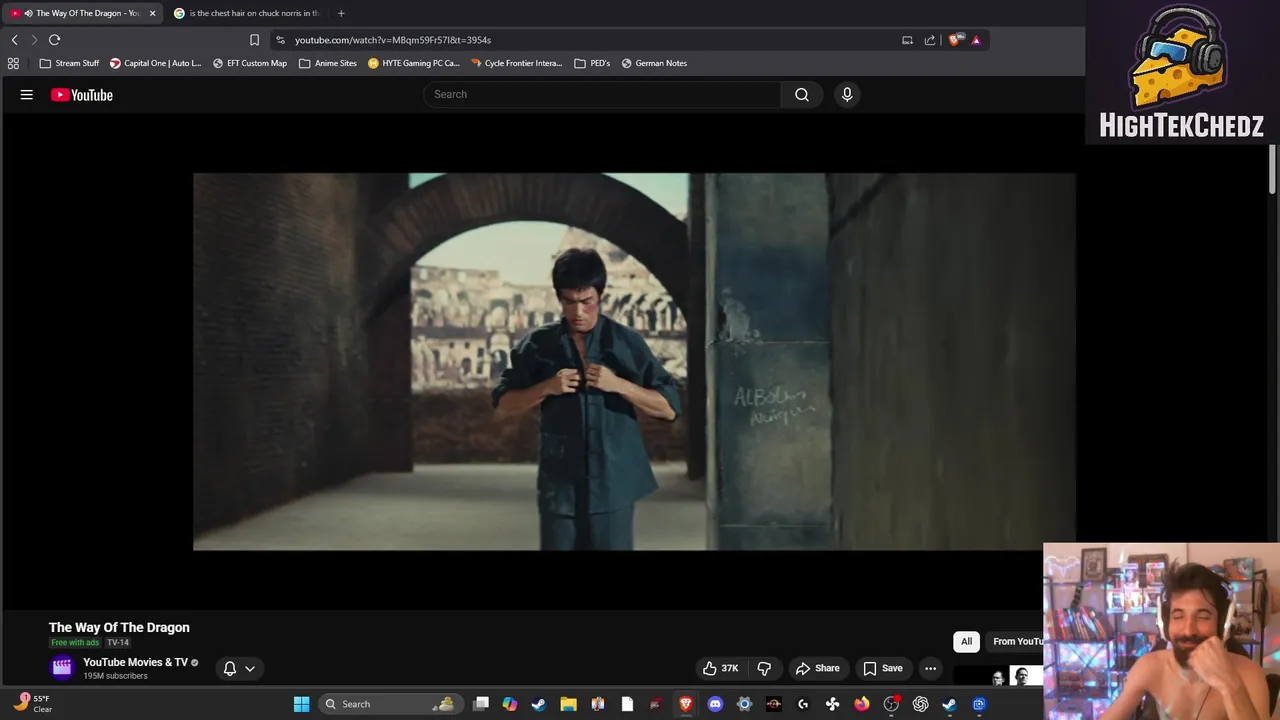The image size is (1280, 720).
Task: Open the Windows Start menu
Action: [x=301, y=704]
